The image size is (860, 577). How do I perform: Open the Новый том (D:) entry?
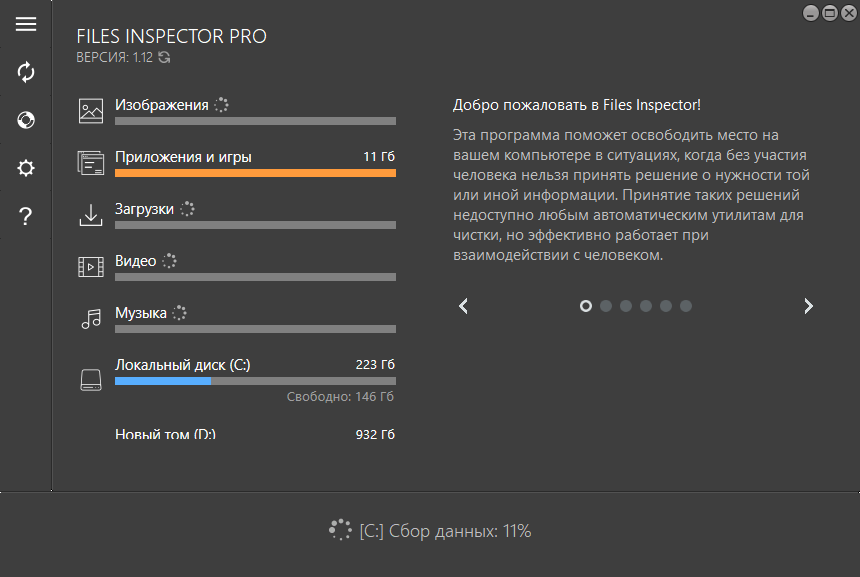point(166,435)
